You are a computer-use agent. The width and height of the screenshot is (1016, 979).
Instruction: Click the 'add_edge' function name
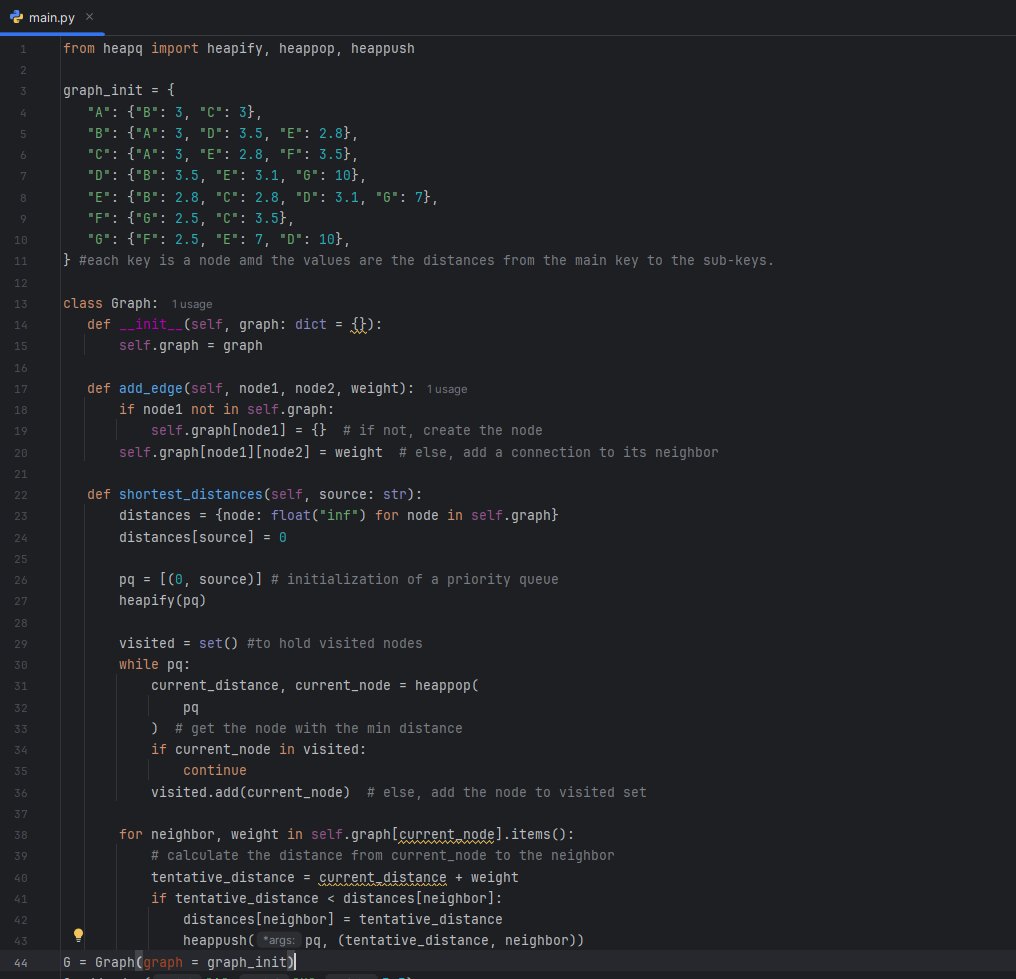click(x=151, y=388)
